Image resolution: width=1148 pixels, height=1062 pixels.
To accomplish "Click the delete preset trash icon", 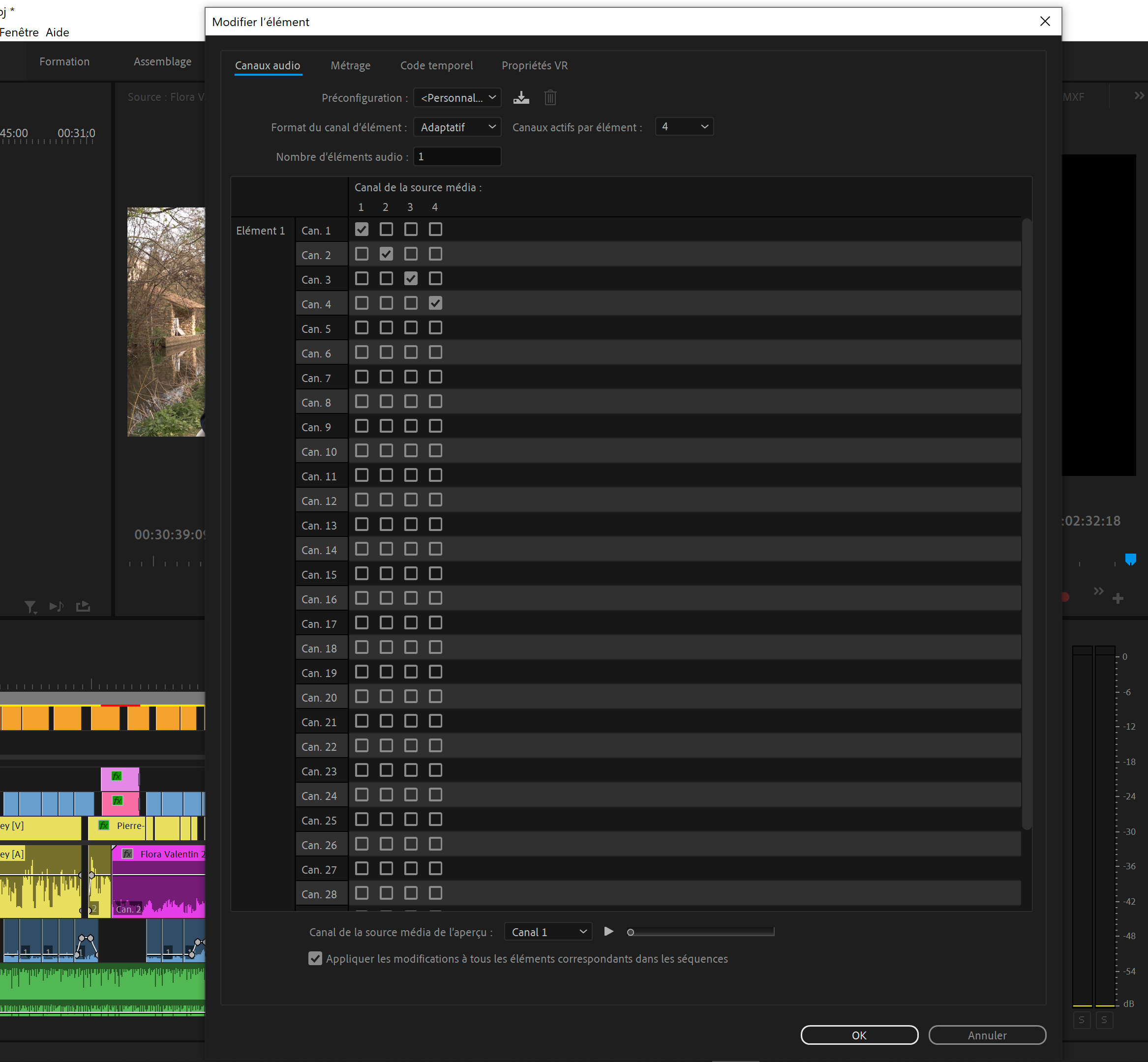I will (x=550, y=98).
